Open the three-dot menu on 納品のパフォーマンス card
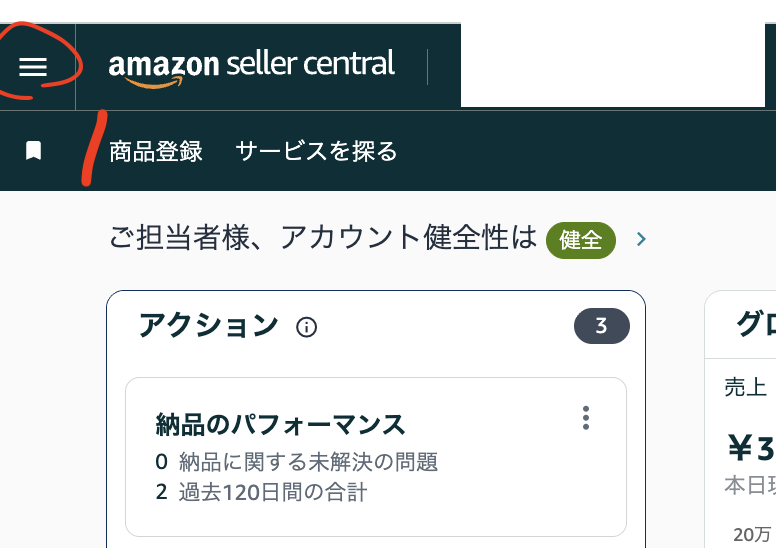 coord(586,418)
